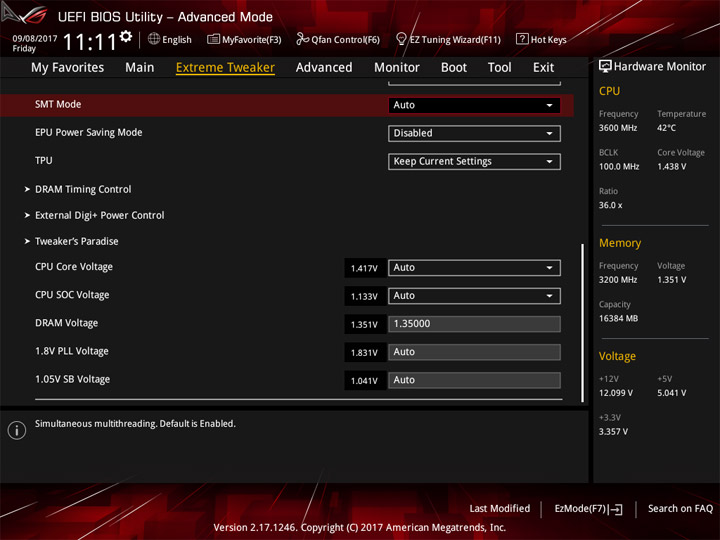The width and height of the screenshot is (720, 540).
Task: Click the EPU Power Saving Mode label
Action: (x=89, y=133)
